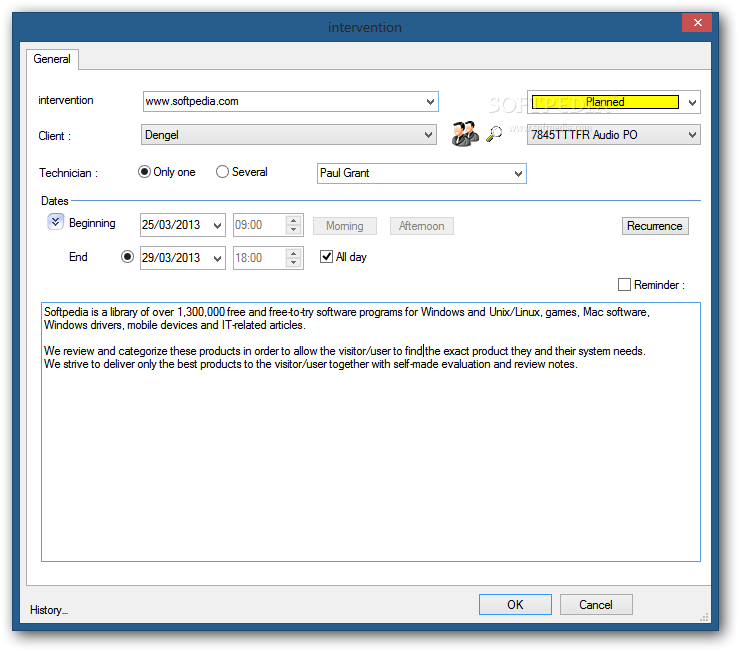Click the yellow Planned color swatch

[x=605, y=102]
